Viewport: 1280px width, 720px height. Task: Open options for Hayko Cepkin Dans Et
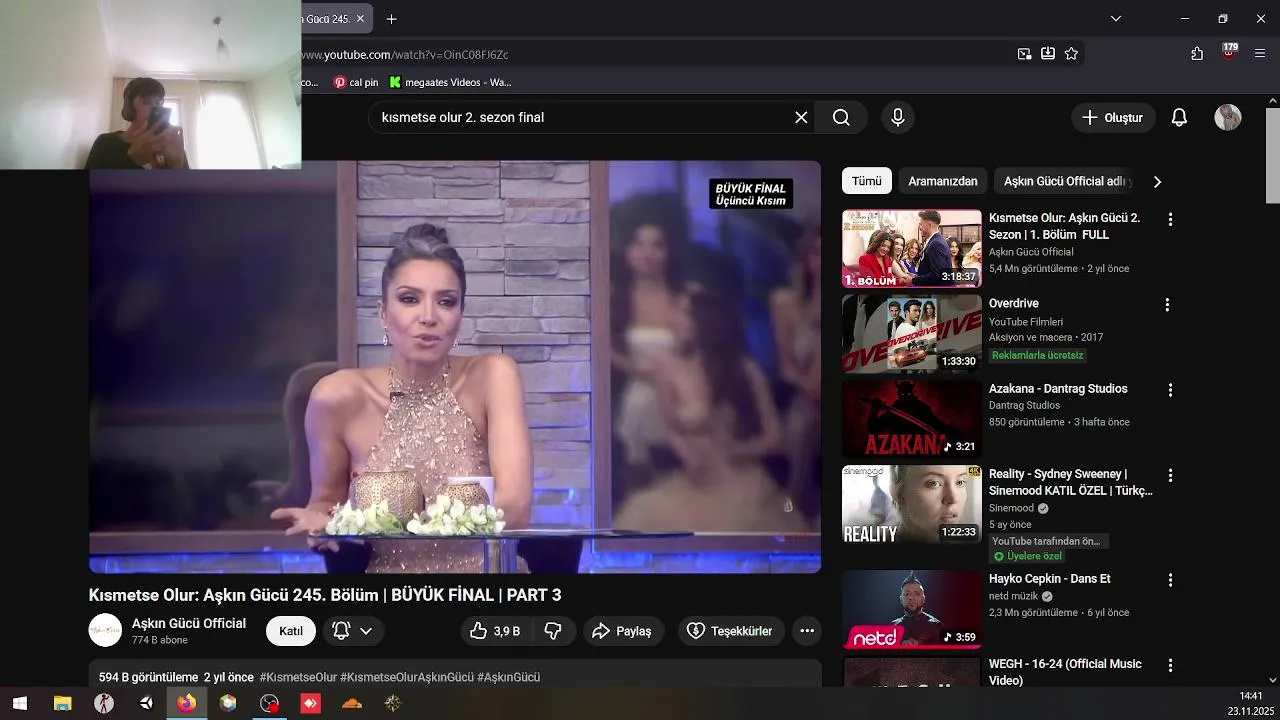(1170, 580)
